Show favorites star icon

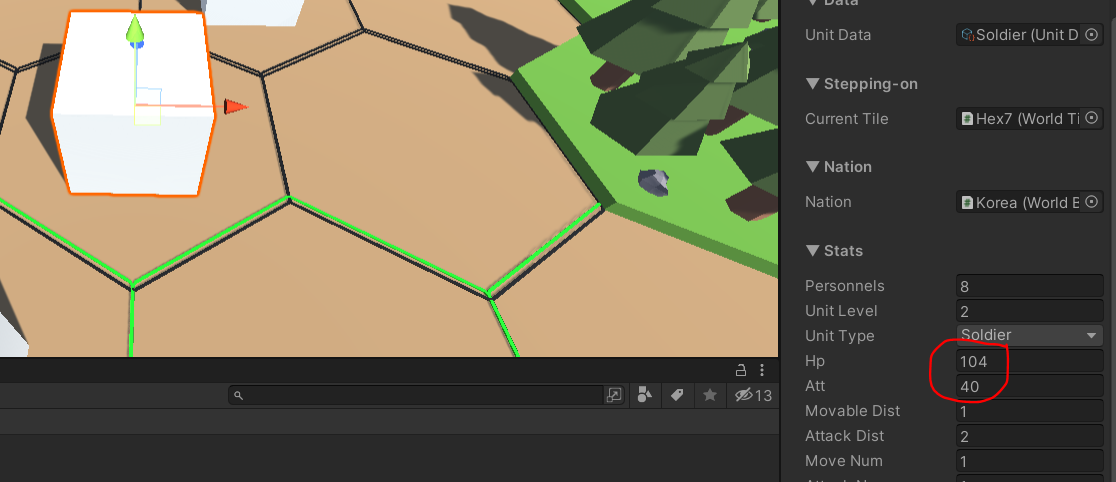[x=710, y=395]
